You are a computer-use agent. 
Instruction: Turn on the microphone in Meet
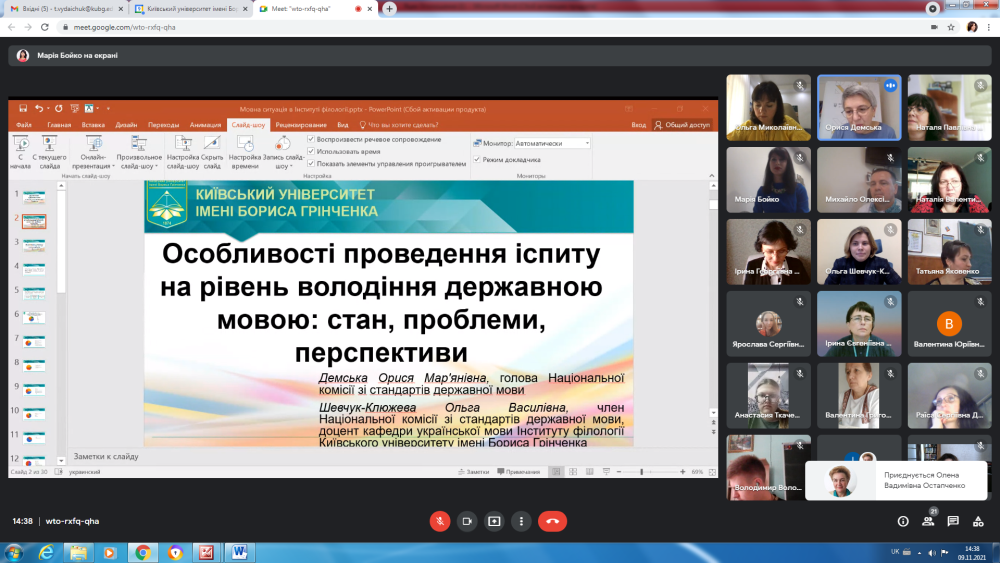tap(439, 521)
